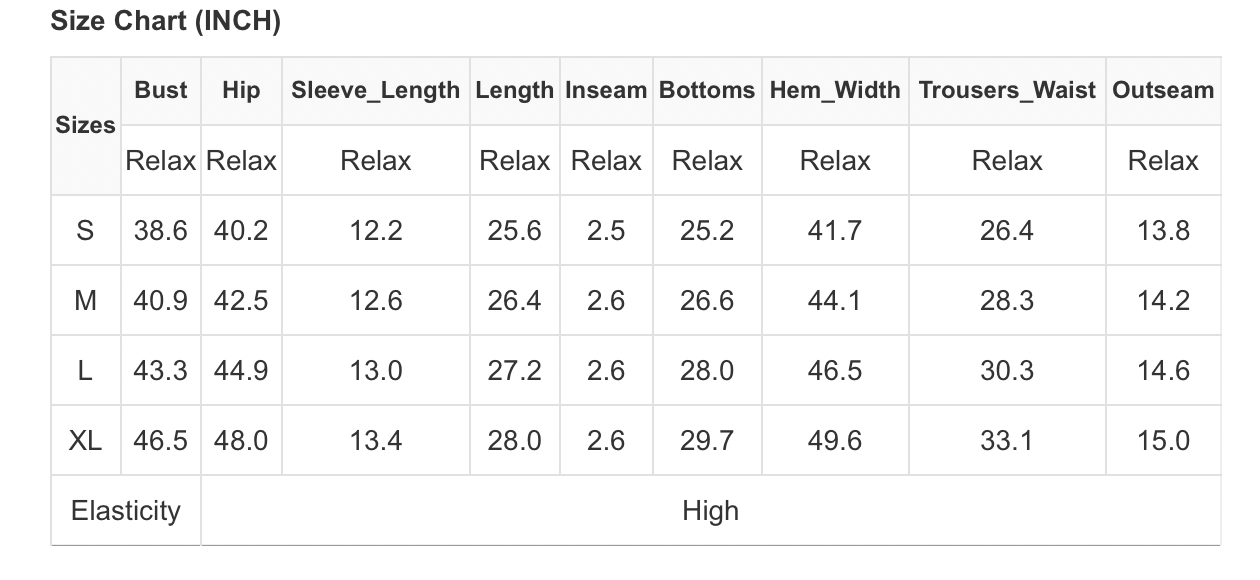Image resolution: width=1260 pixels, height=580 pixels.
Task: Click the M size row label
Action: pos(85,301)
